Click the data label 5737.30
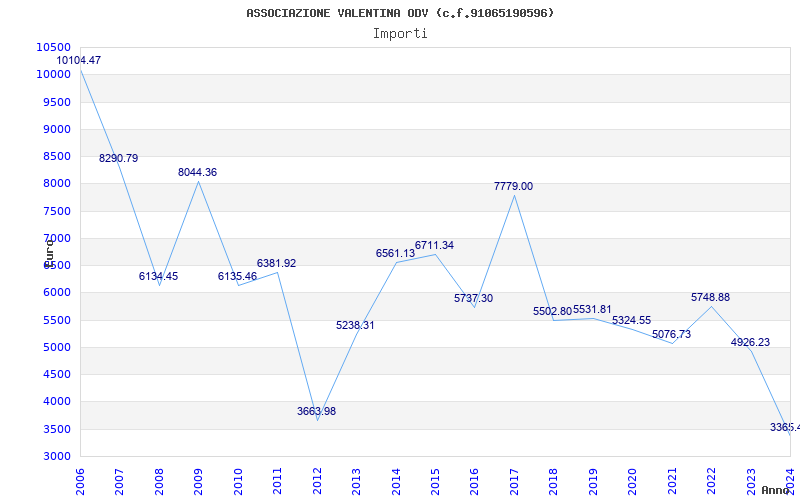Screen dimensions: 800x500 click(x=473, y=298)
